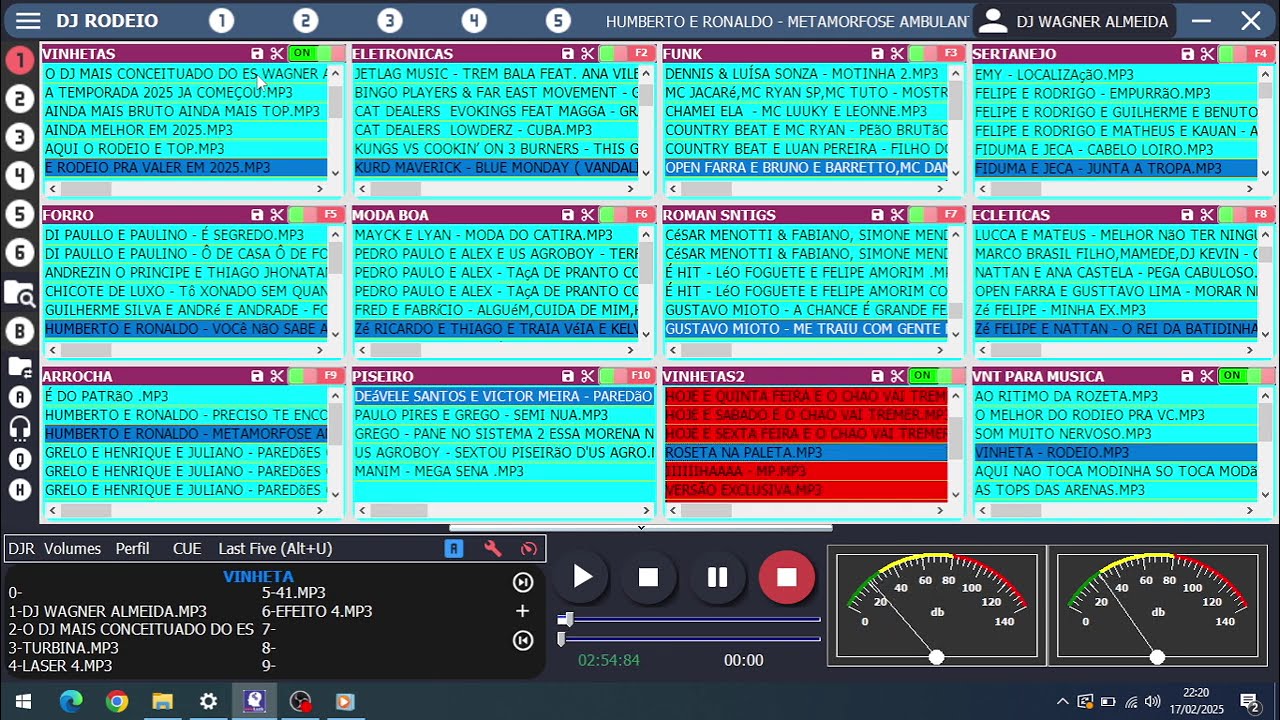The height and width of the screenshot is (720, 1280).
Task: Open the Perfil menu
Action: pyautogui.click(x=132, y=548)
